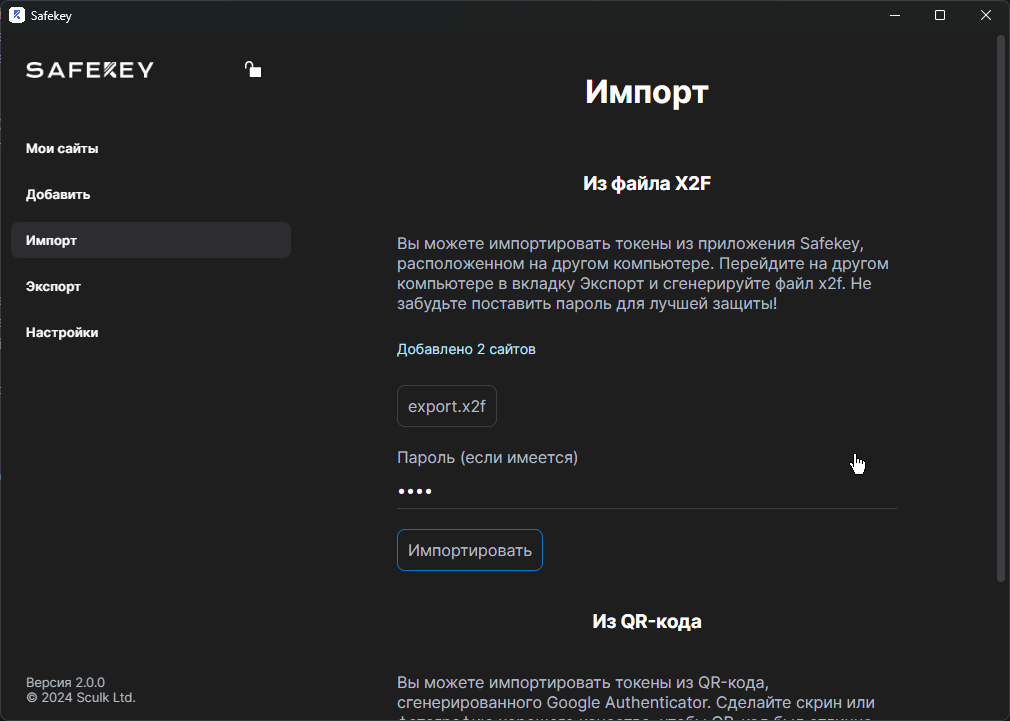The image size is (1010, 721).
Task: Minimize the Safekey window
Action: coord(895,15)
